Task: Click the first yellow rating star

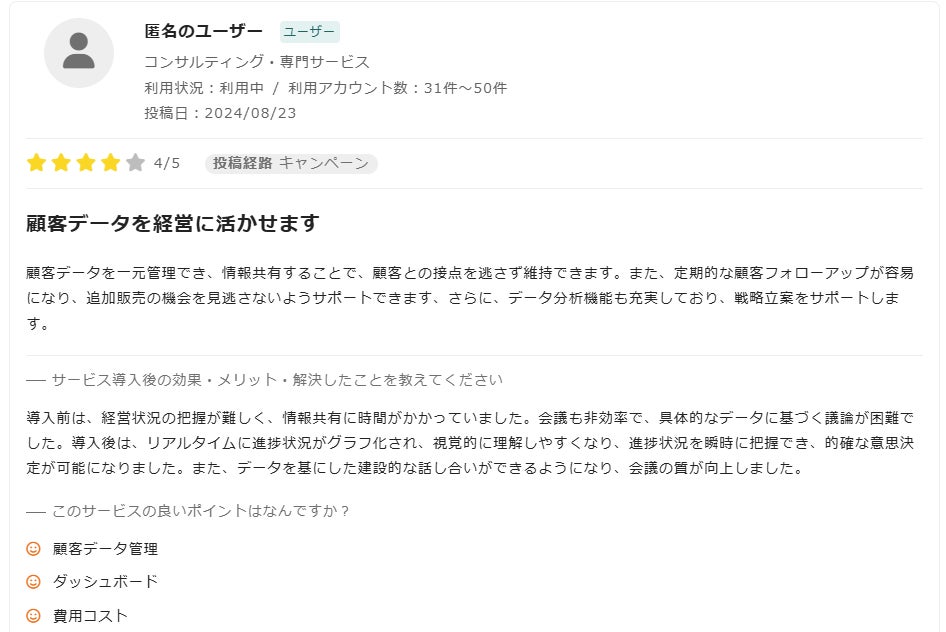Action: (x=37, y=163)
